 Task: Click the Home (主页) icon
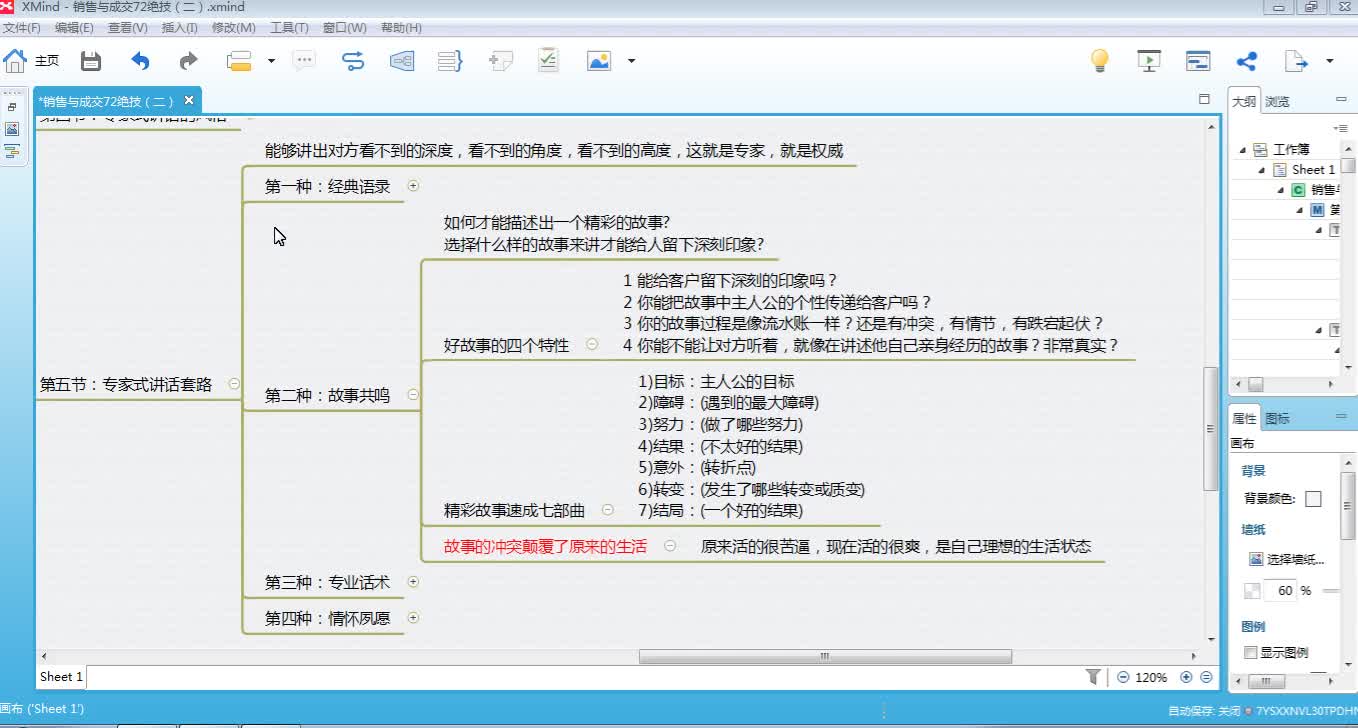coord(15,61)
